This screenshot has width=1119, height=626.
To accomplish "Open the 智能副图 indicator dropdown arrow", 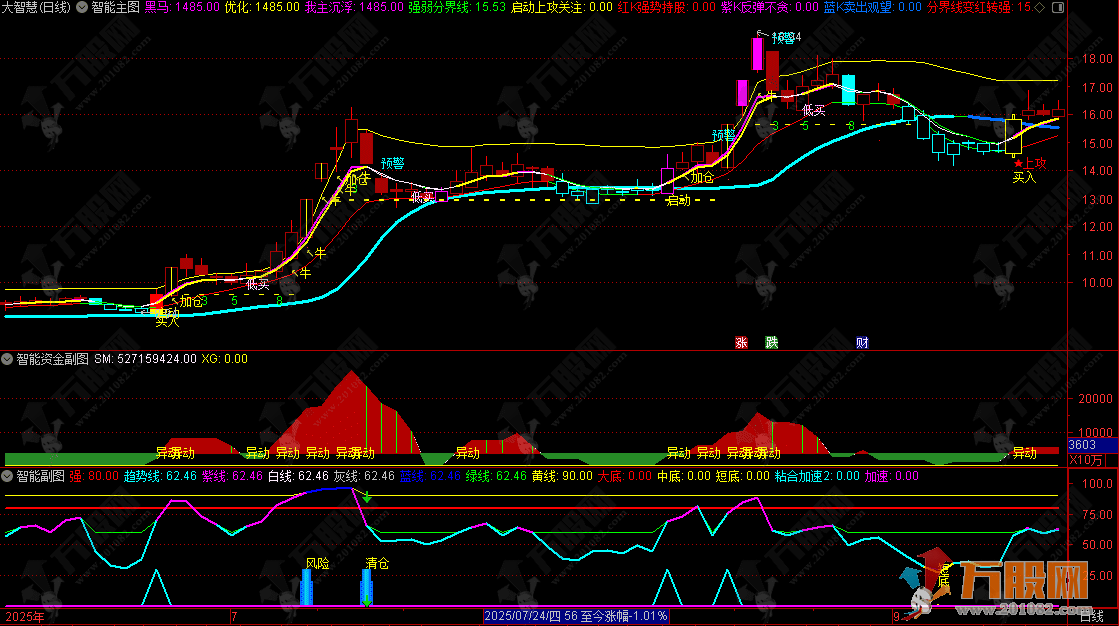I will 9,476.
